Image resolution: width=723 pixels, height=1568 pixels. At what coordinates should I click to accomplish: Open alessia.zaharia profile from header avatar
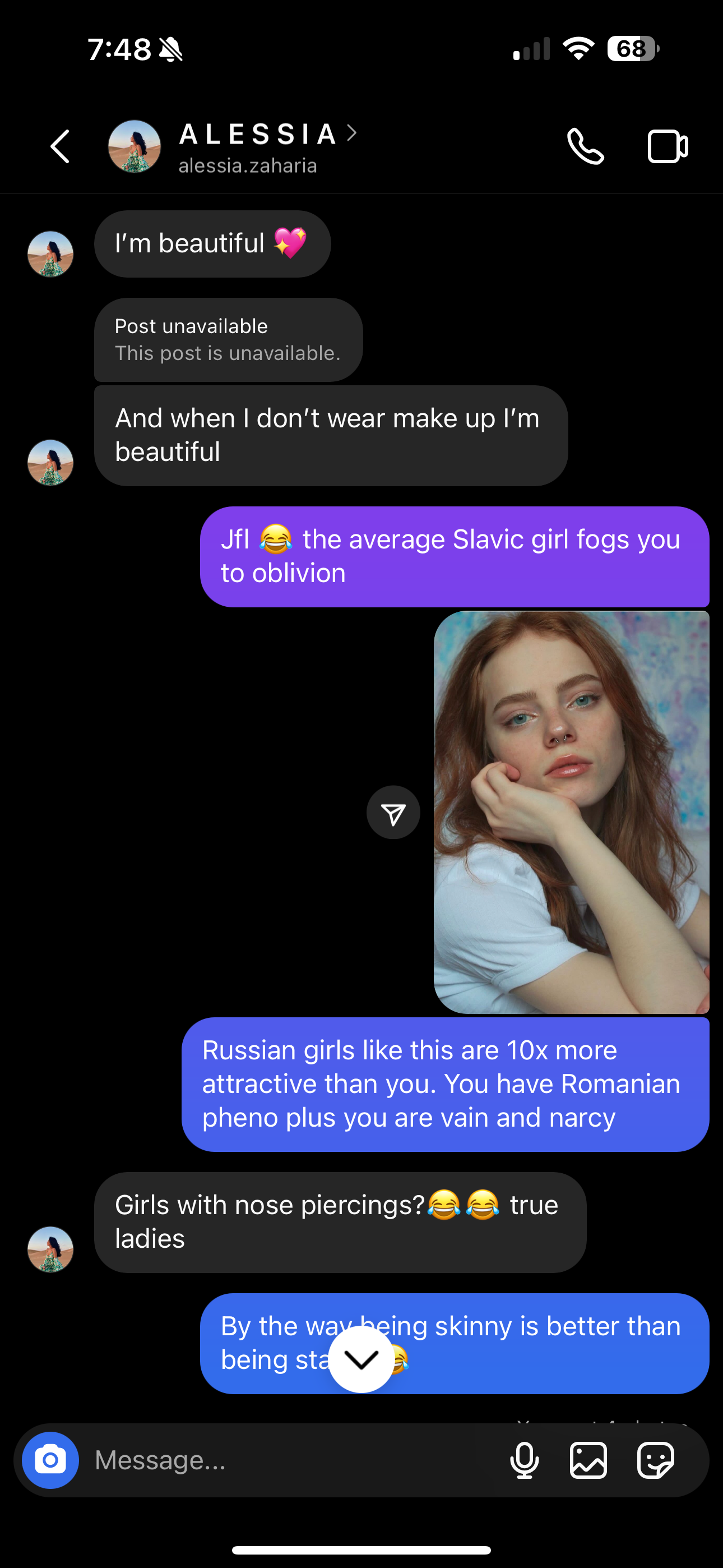point(135,146)
